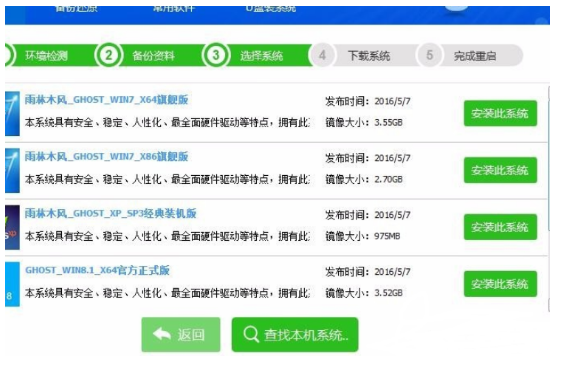This screenshot has width=565, height=375.
Task: Click the Win7 X64 description text
Action: [x=167, y=122]
